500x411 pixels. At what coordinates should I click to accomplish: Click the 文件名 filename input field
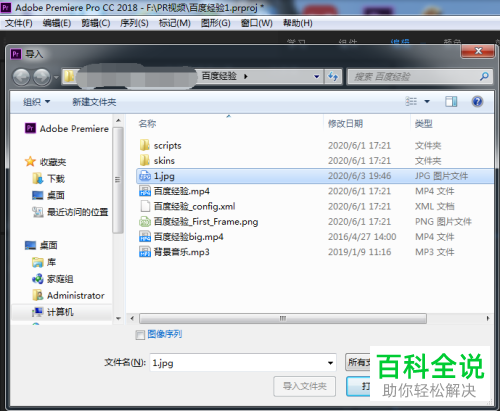pos(237,363)
